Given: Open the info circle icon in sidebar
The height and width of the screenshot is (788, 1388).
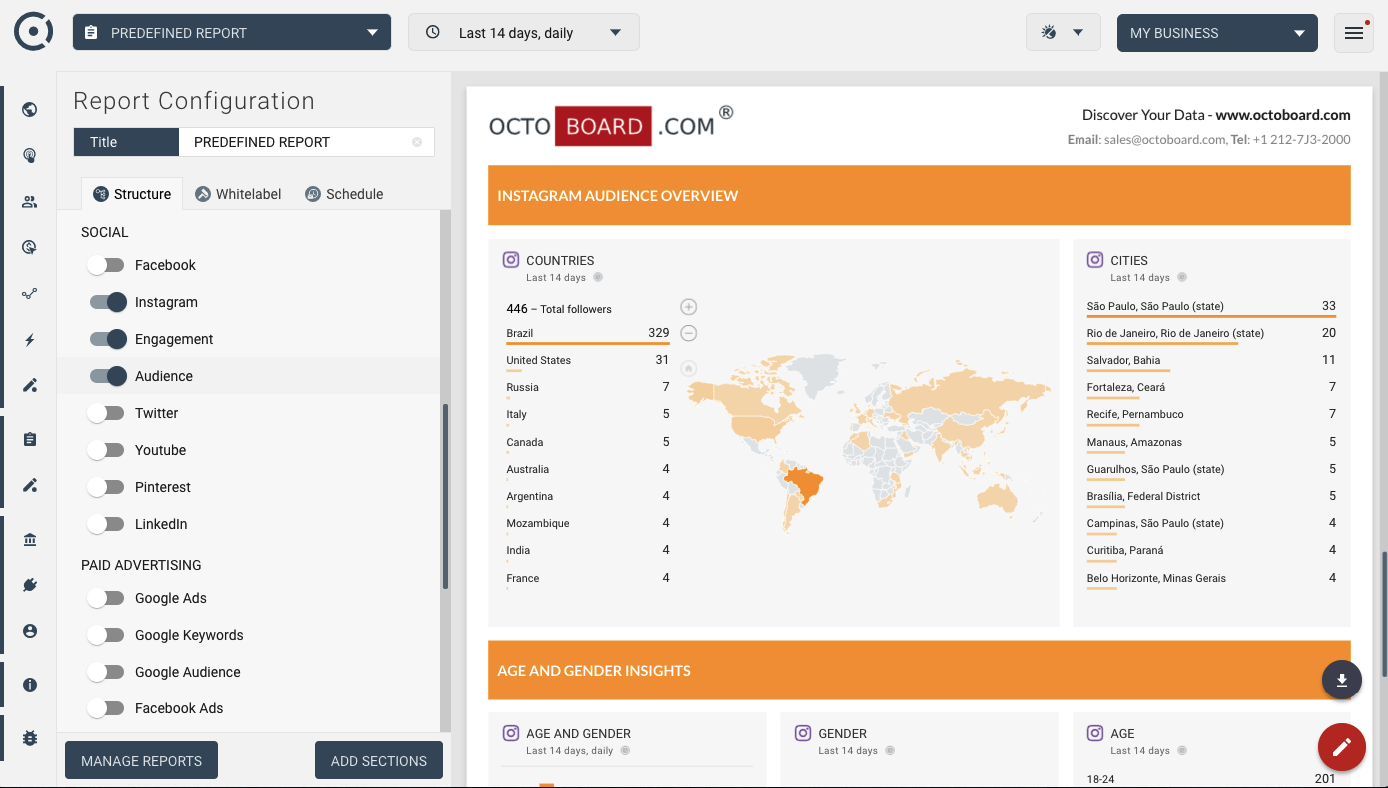Looking at the screenshot, I should (30, 685).
